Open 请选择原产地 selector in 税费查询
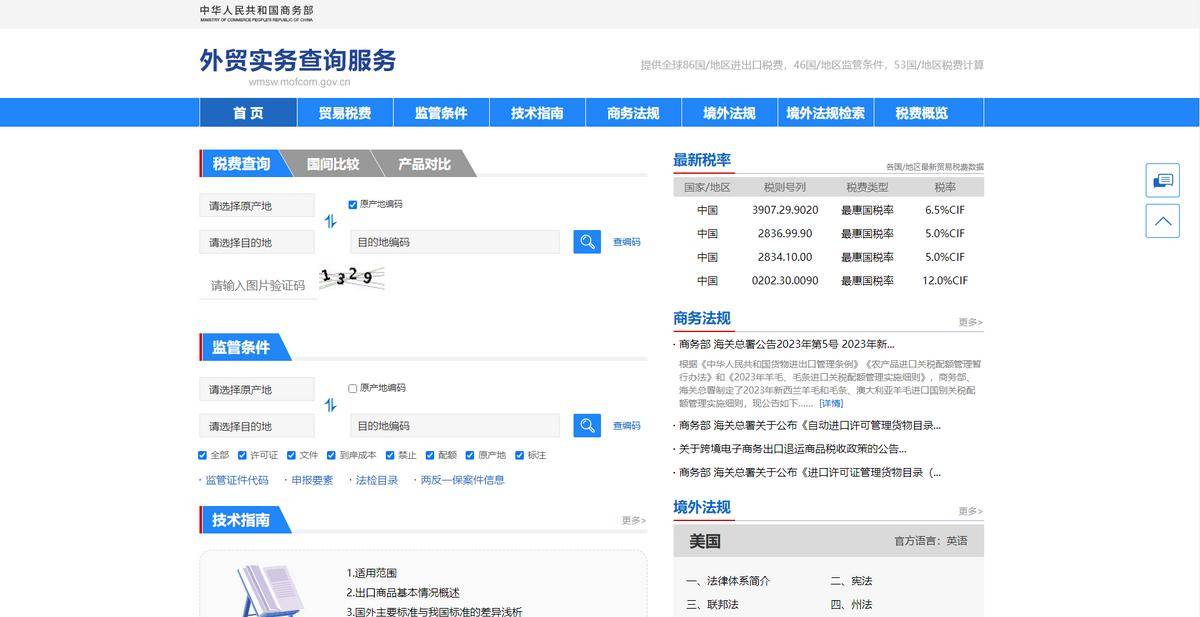Viewport: 1200px width, 617px height. click(x=257, y=206)
